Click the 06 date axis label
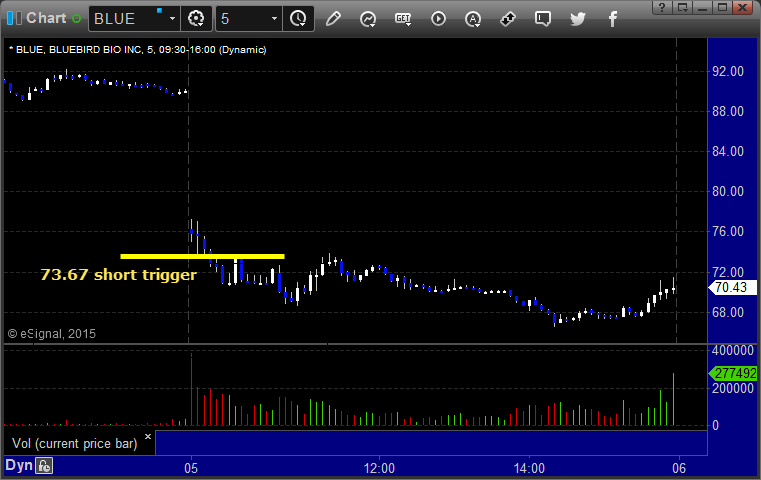761x480 pixels. (x=679, y=468)
